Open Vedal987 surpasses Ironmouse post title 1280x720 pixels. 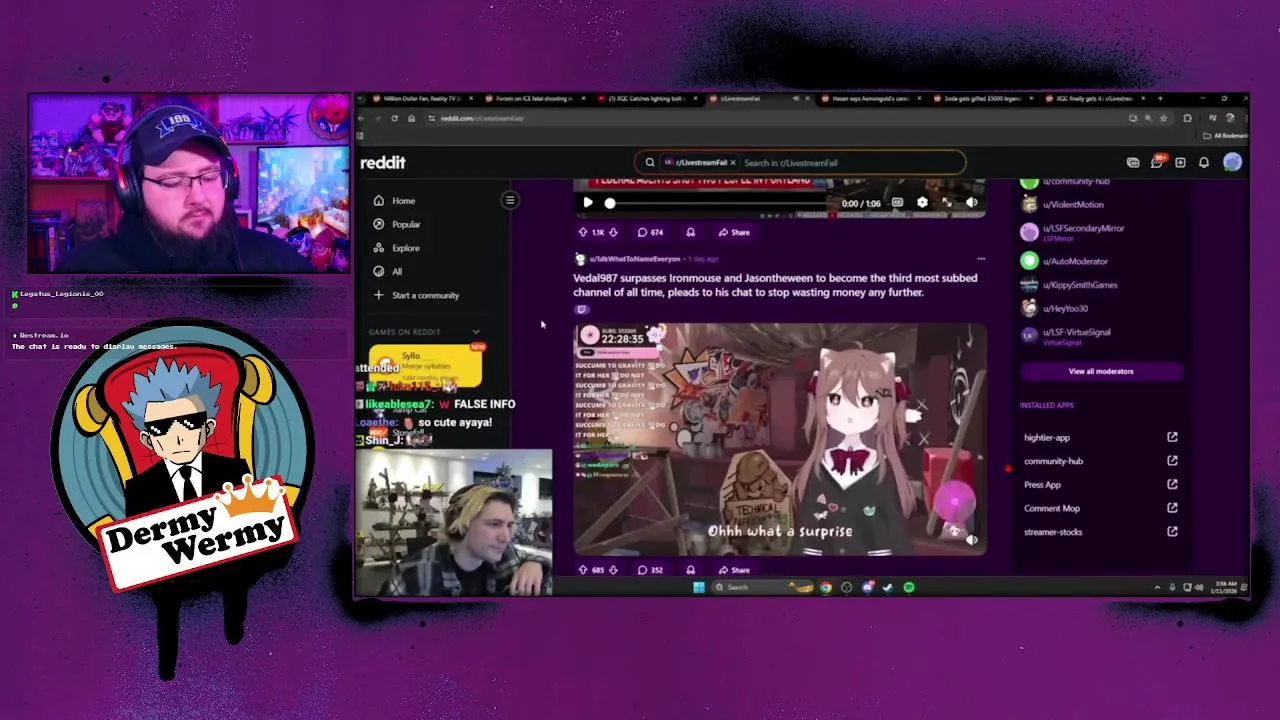coord(775,285)
